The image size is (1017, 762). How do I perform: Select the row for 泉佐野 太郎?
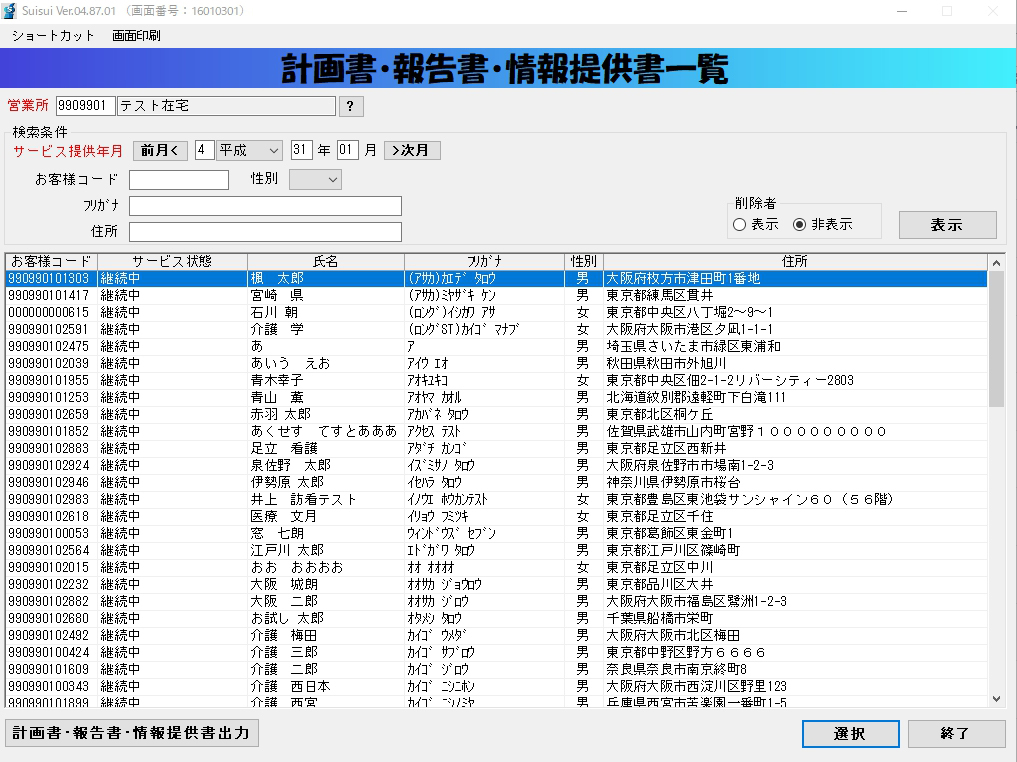(x=496, y=465)
